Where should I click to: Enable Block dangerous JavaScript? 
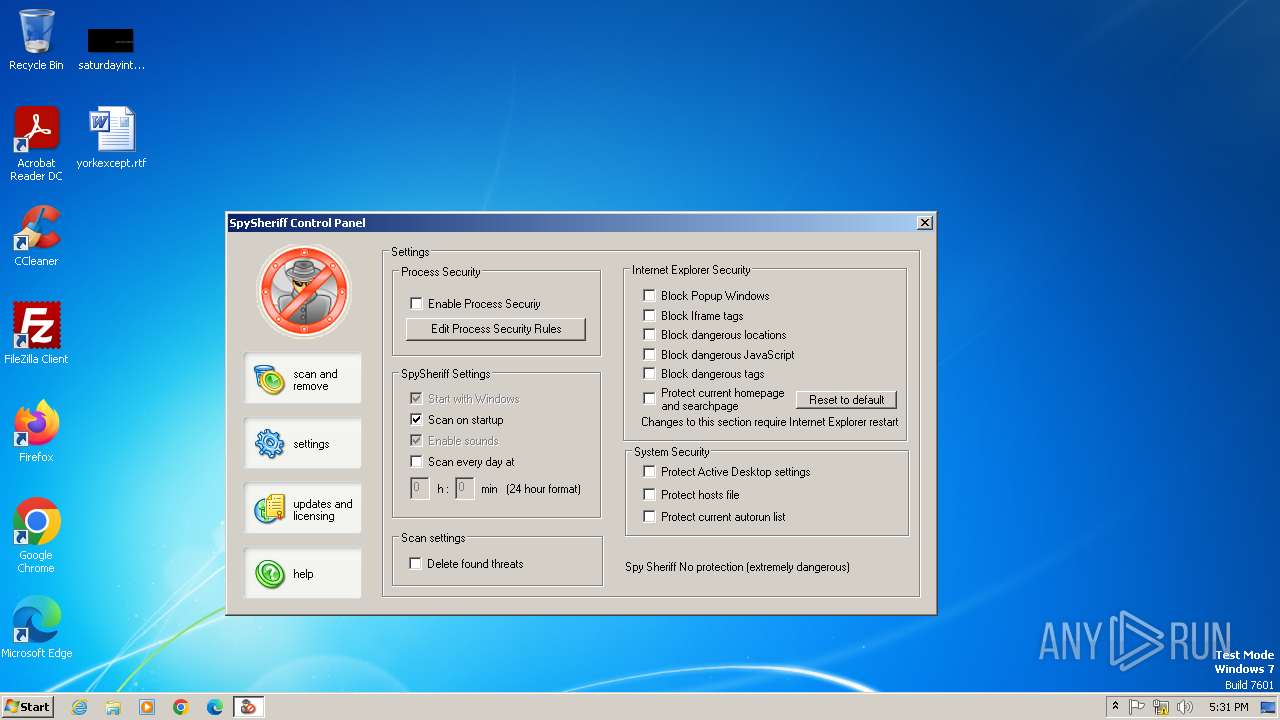tap(650, 355)
